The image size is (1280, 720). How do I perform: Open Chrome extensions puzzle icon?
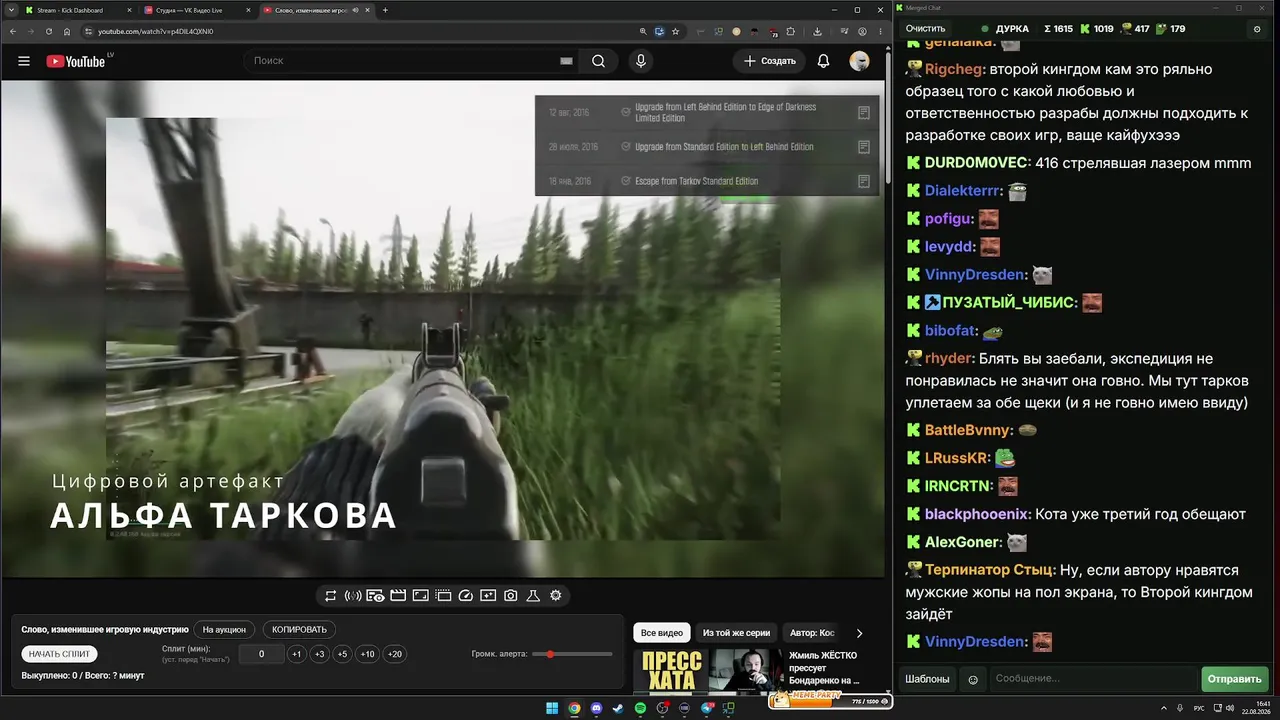[x=790, y=31]
